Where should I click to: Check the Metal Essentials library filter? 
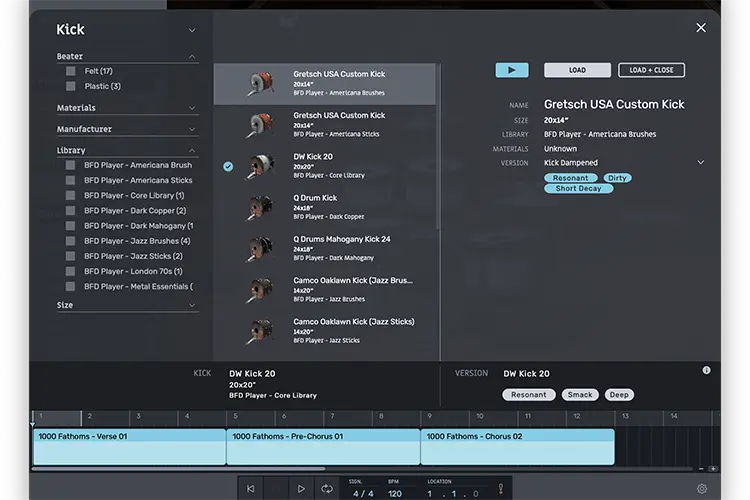[x=70, y=286]
